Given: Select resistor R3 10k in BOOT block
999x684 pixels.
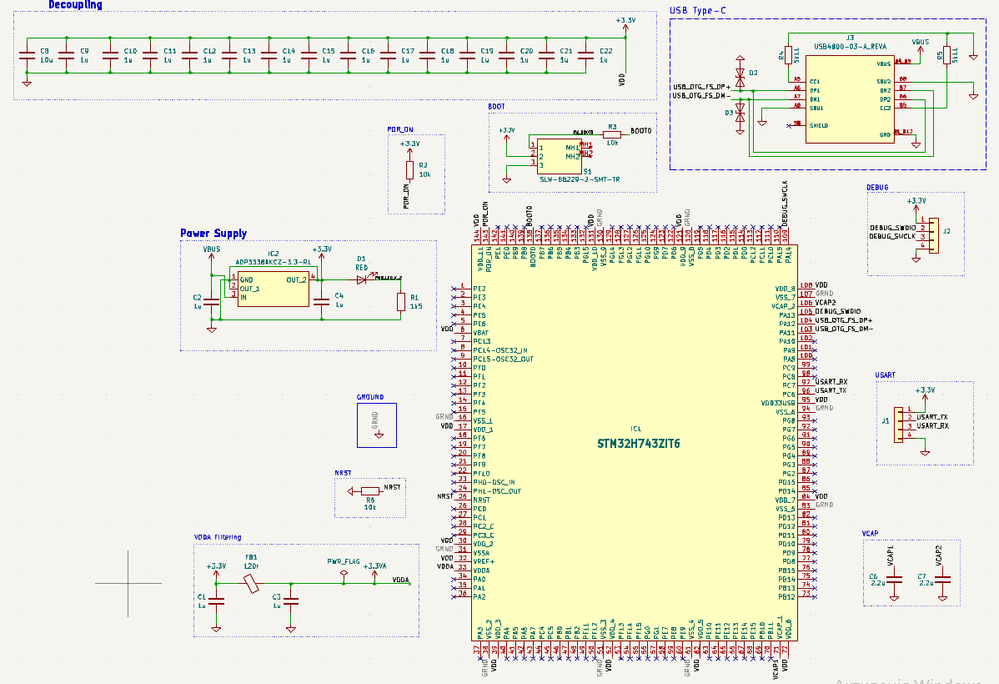Looking at the screenshot, I should tap(612, 135).
